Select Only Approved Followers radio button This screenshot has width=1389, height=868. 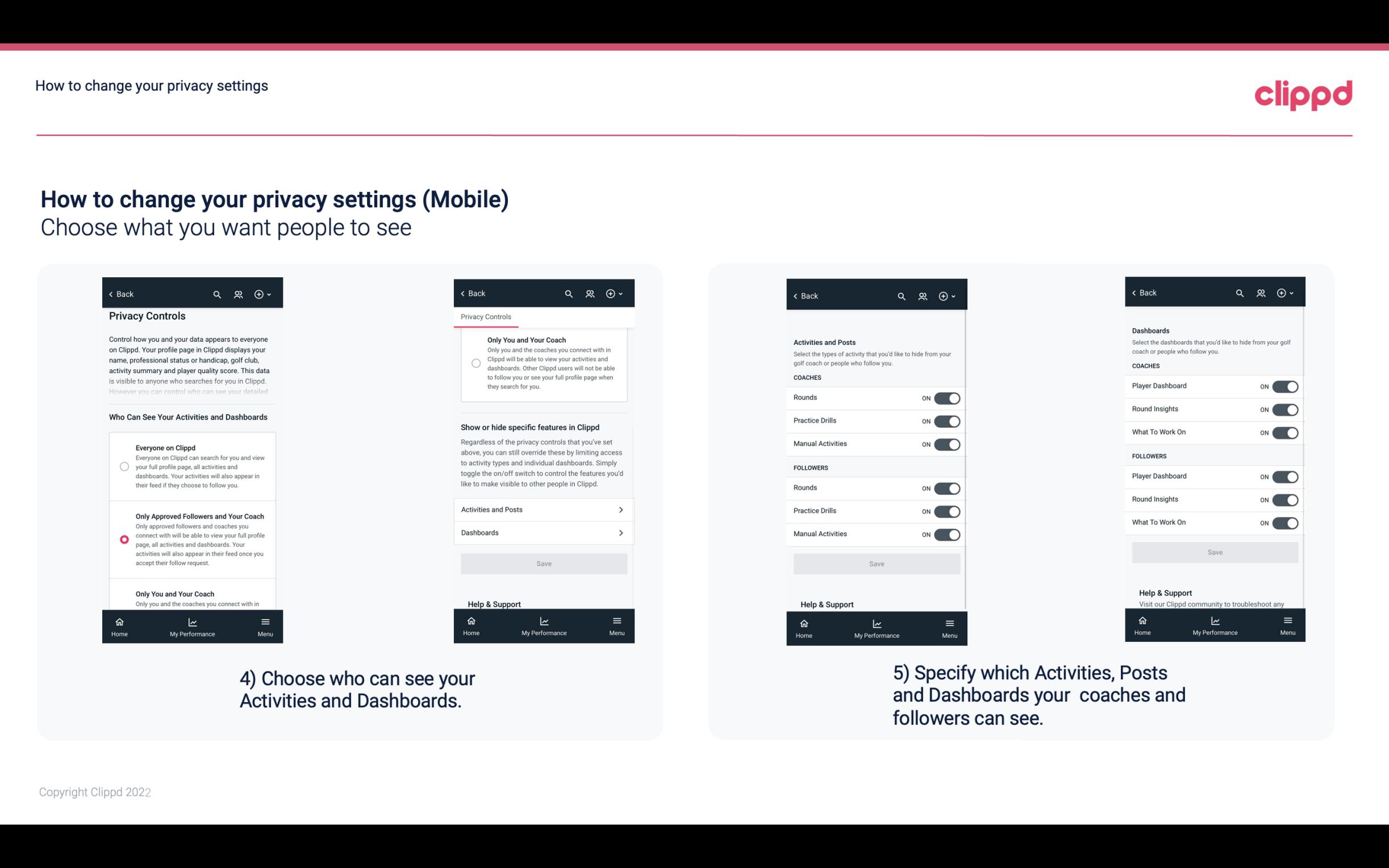pyautogui.click(x=123, y=539)
